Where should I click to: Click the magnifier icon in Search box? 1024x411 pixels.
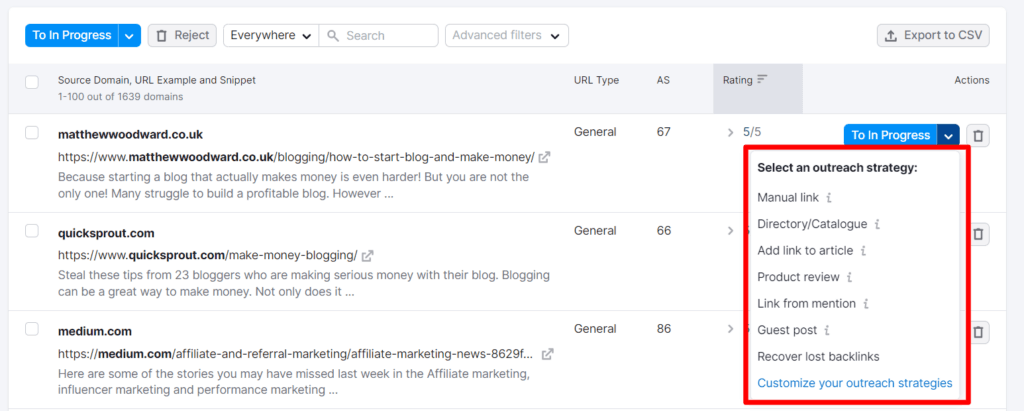coord(332,35)
